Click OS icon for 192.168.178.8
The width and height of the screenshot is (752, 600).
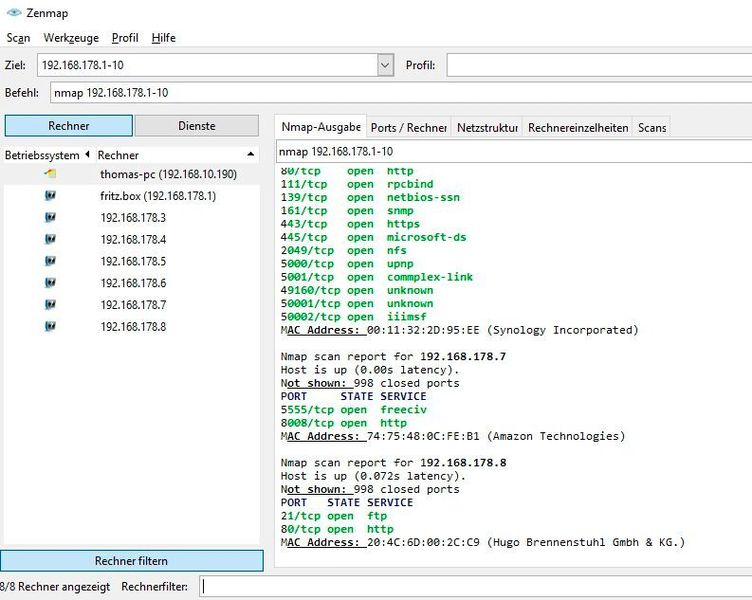pyautogui.click(x=50, y=326)
